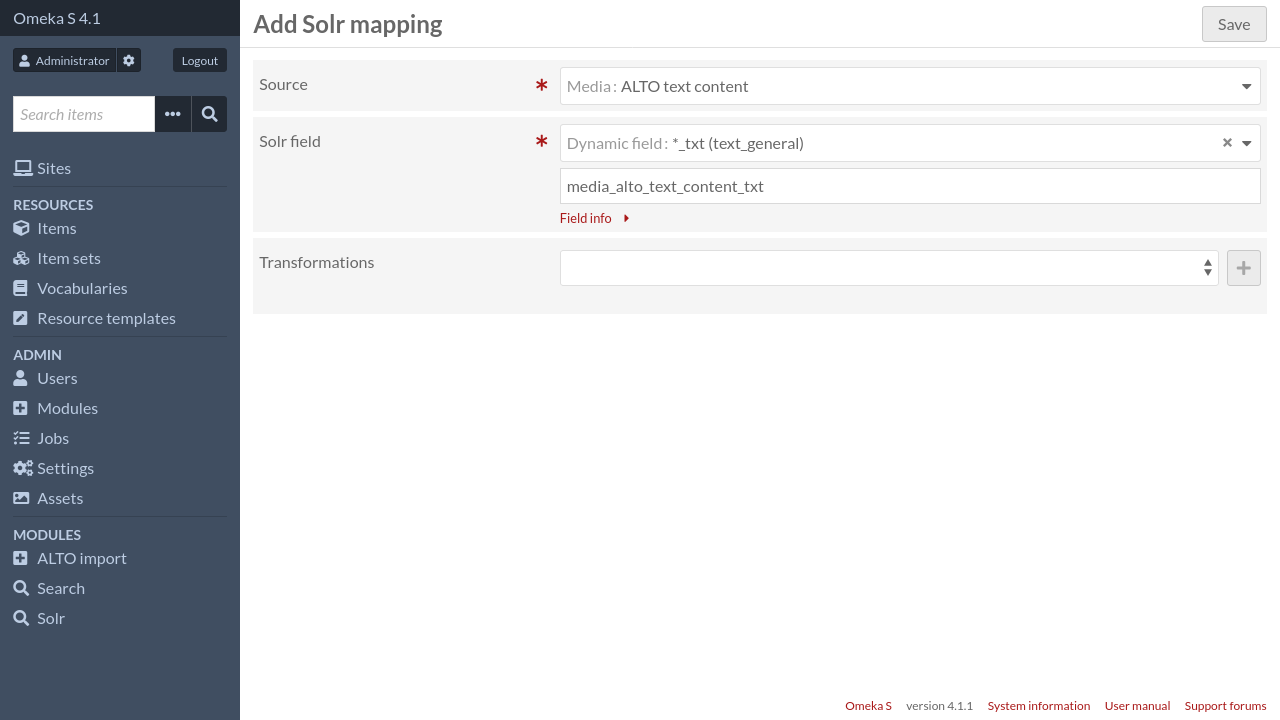Open the Jobs list
The width and height of the screenshot is (1280, 720).
pyautogui.click(x=52, y=438)
